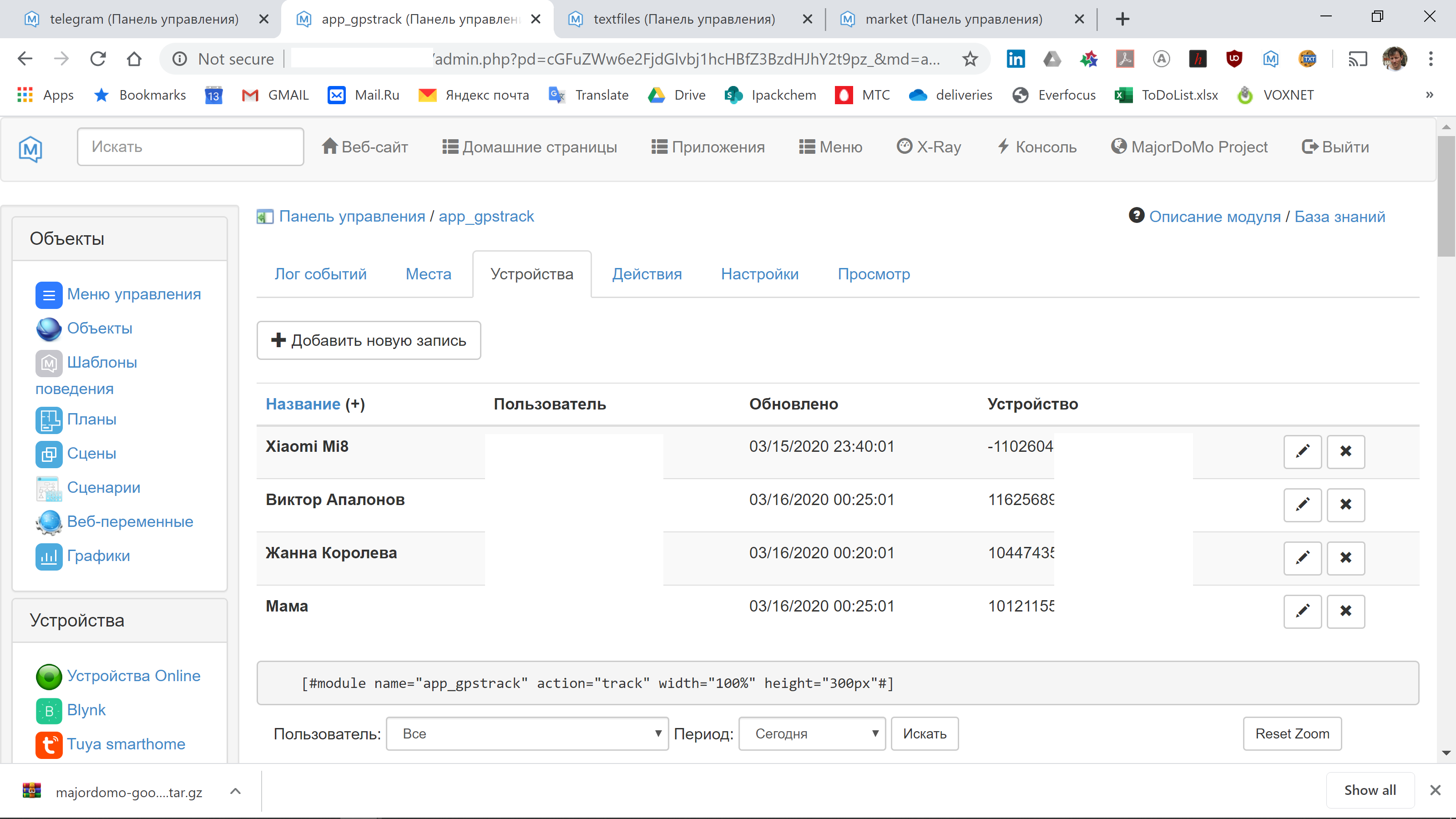Open Описание модуля link
Image resolution: width=1456 pixels, height=819 pixels.
(1216, 216)
